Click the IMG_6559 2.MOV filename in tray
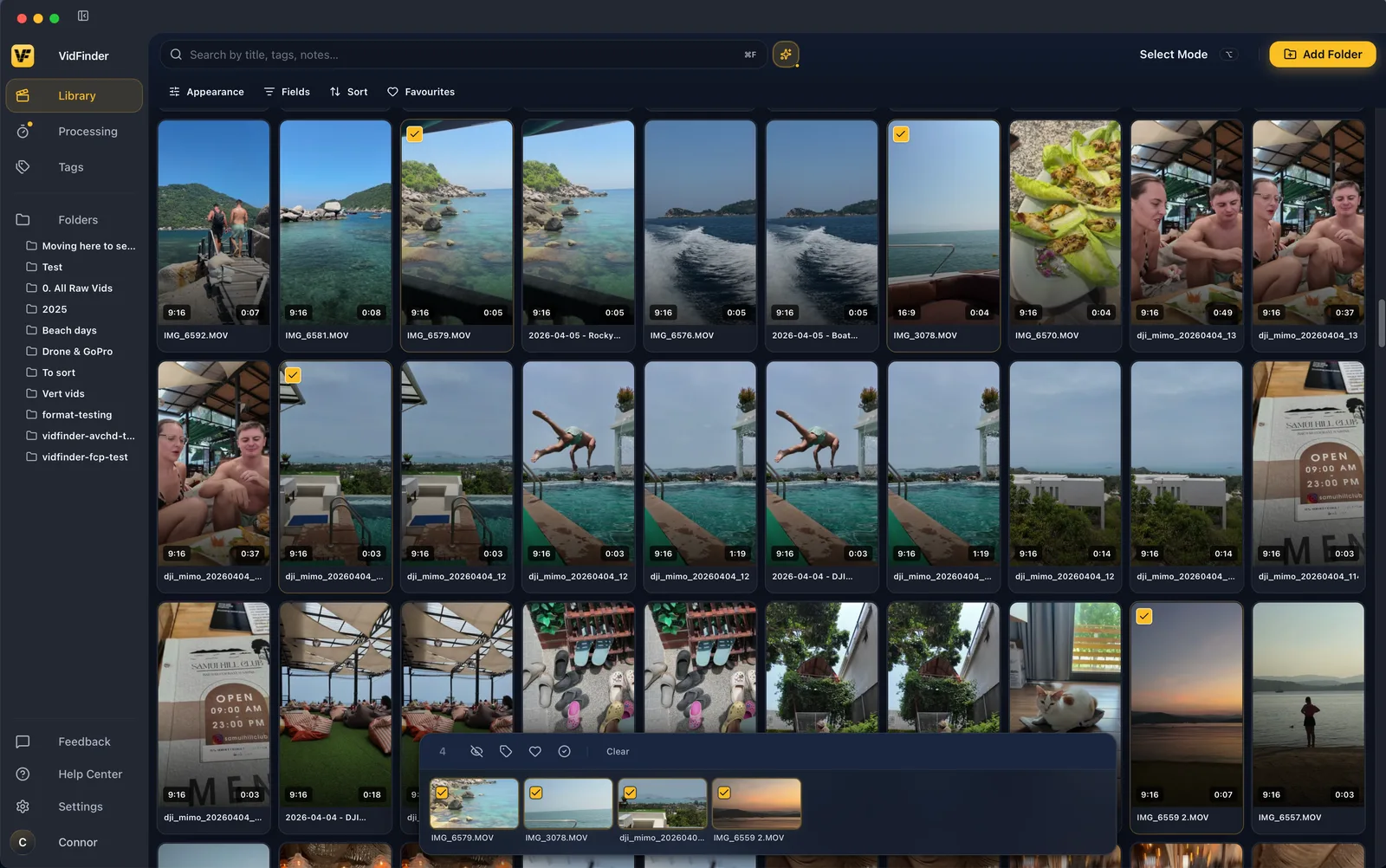 point(748,838)
